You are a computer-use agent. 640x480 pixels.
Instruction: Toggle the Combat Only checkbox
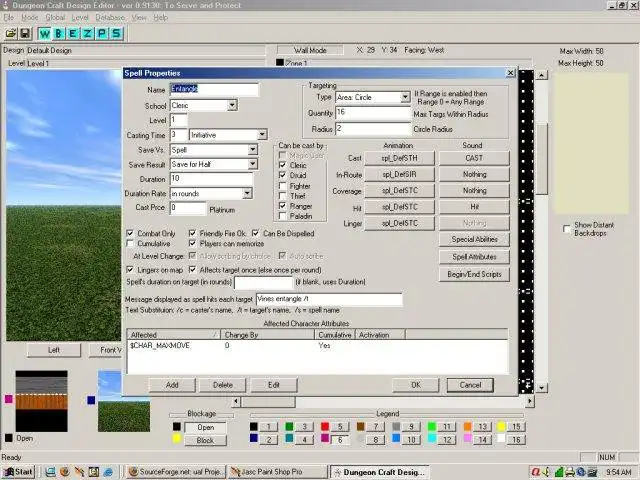click(x=130, y=233)
